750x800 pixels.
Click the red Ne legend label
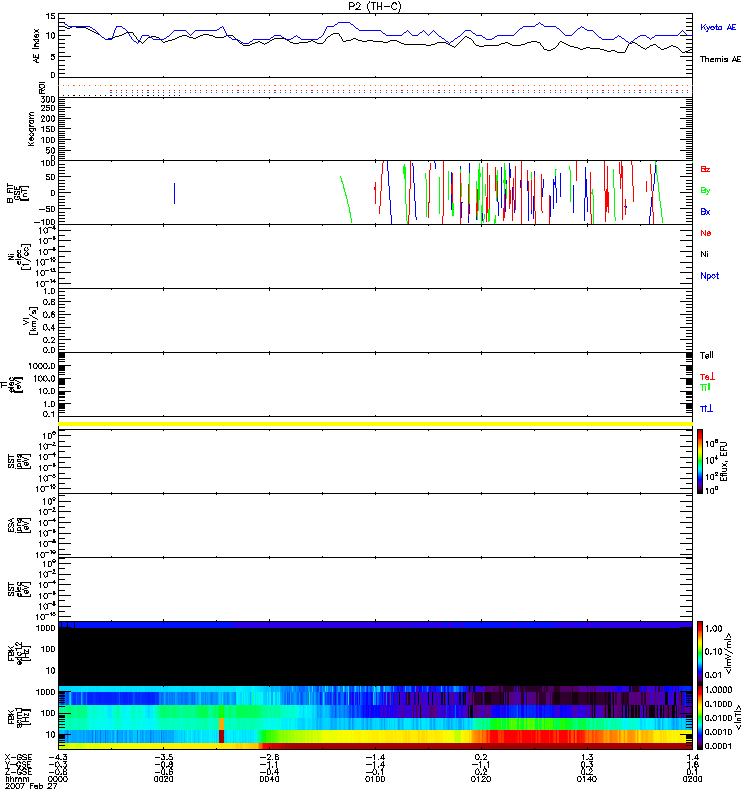[706, 233]
